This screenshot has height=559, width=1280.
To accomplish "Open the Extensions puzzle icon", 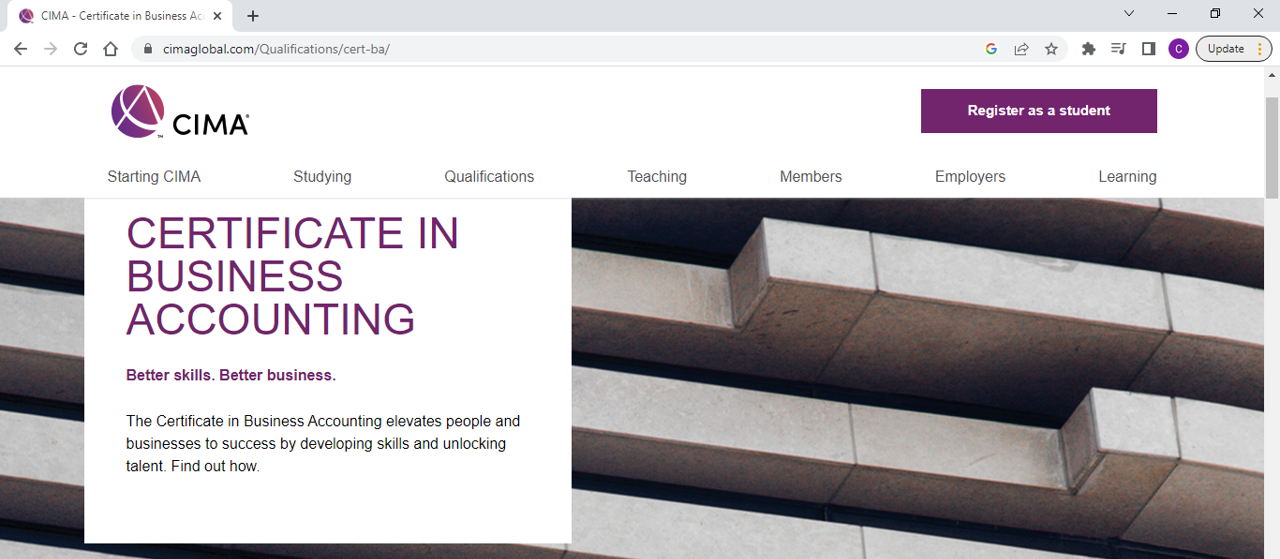I will pyautogui.click(x=1089, y=49).
